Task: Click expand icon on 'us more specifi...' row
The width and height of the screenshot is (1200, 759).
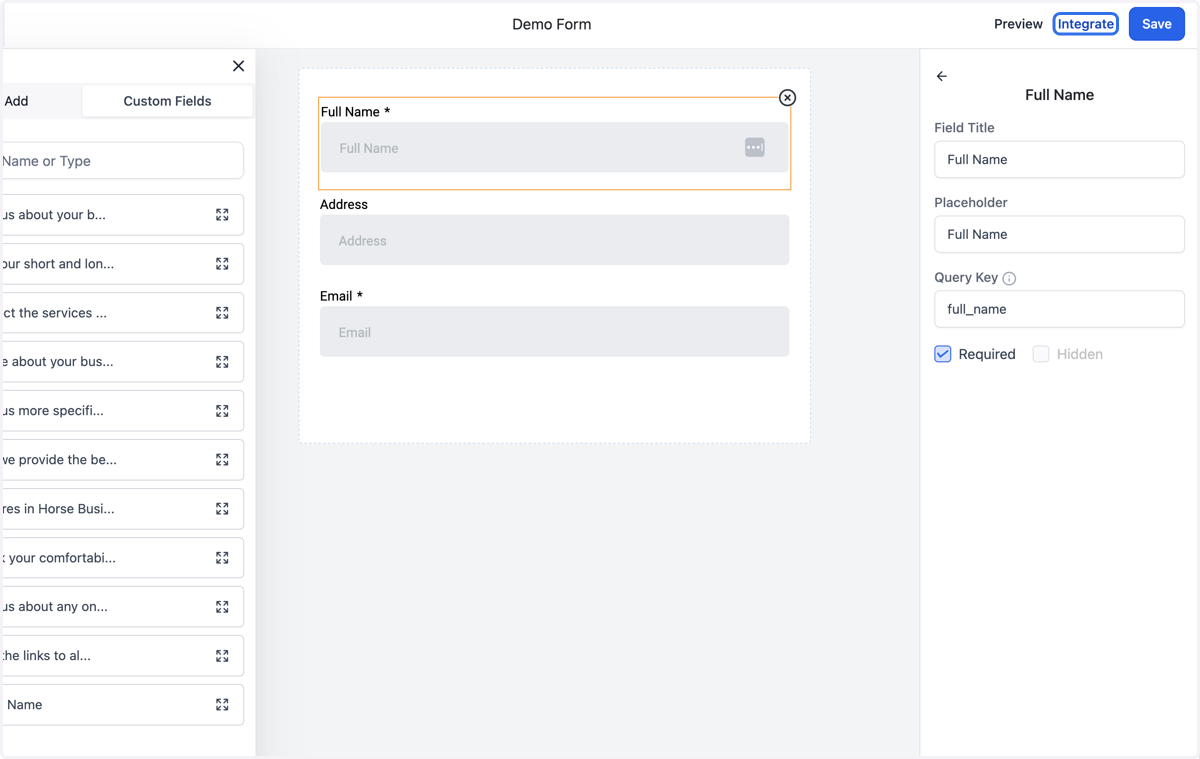Action: 222,411
